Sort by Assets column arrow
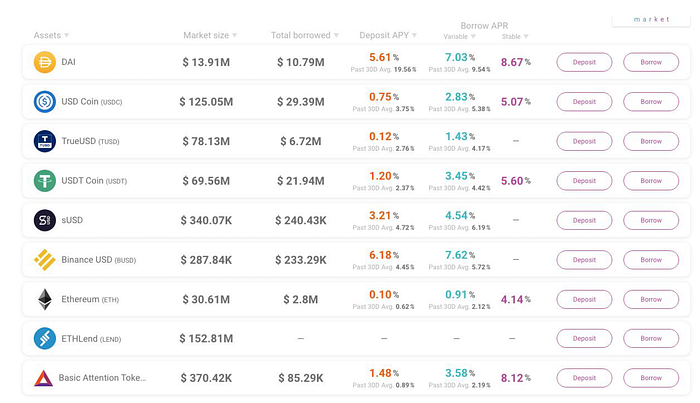The height and width of the screenshot is (403, 700). pos(67,35)
